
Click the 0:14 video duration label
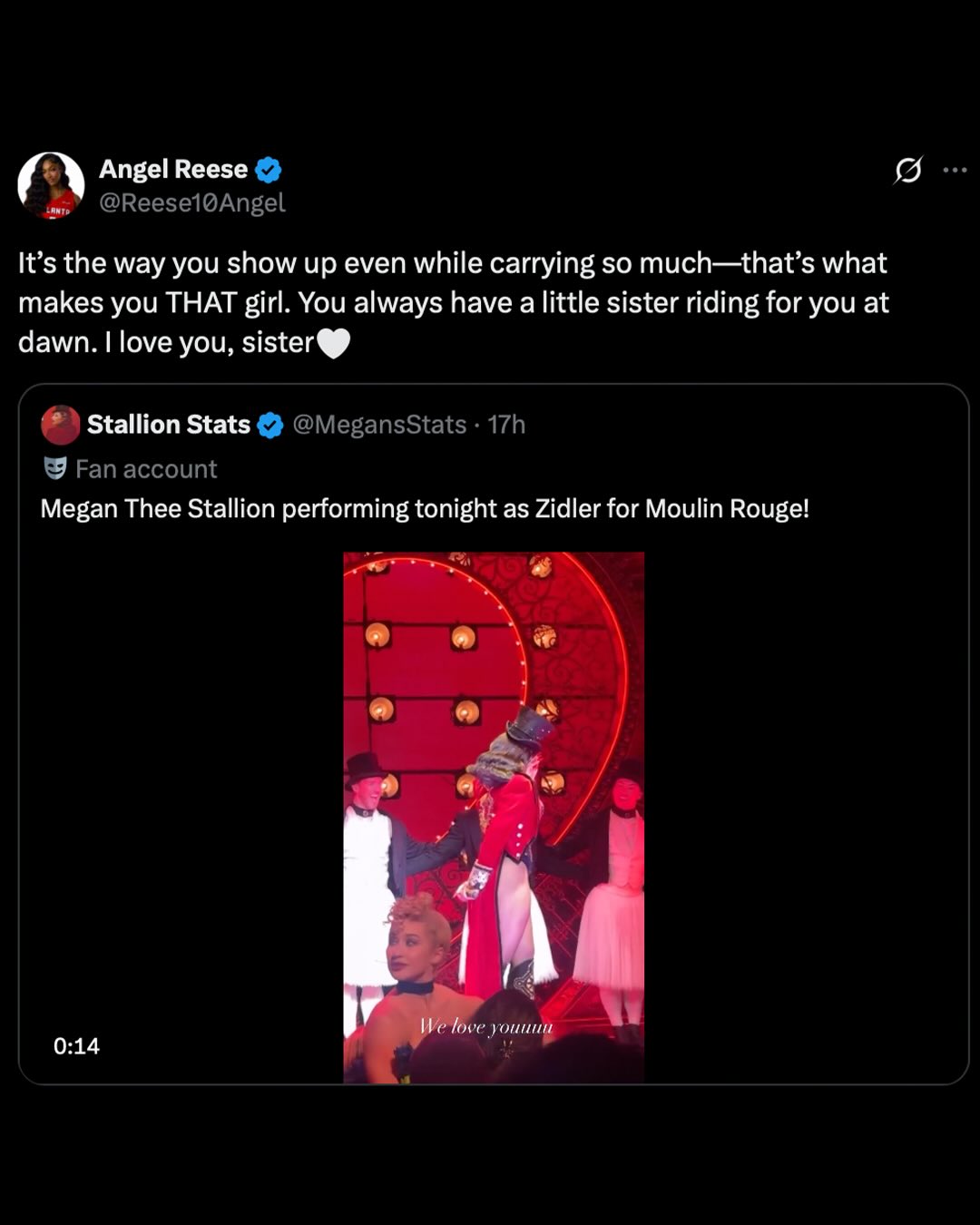76,1046
